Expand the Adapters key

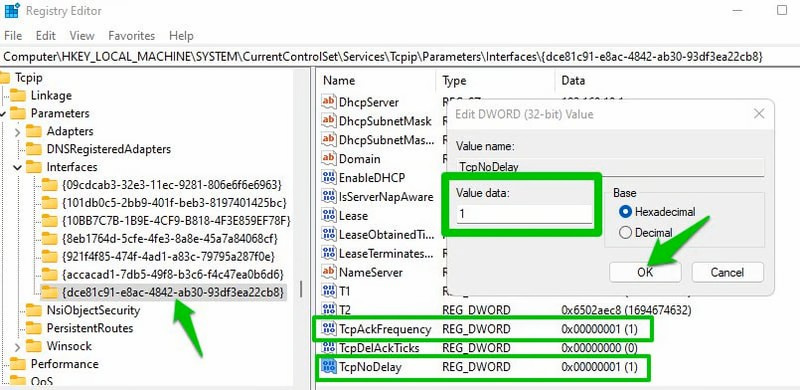point(17,132)
